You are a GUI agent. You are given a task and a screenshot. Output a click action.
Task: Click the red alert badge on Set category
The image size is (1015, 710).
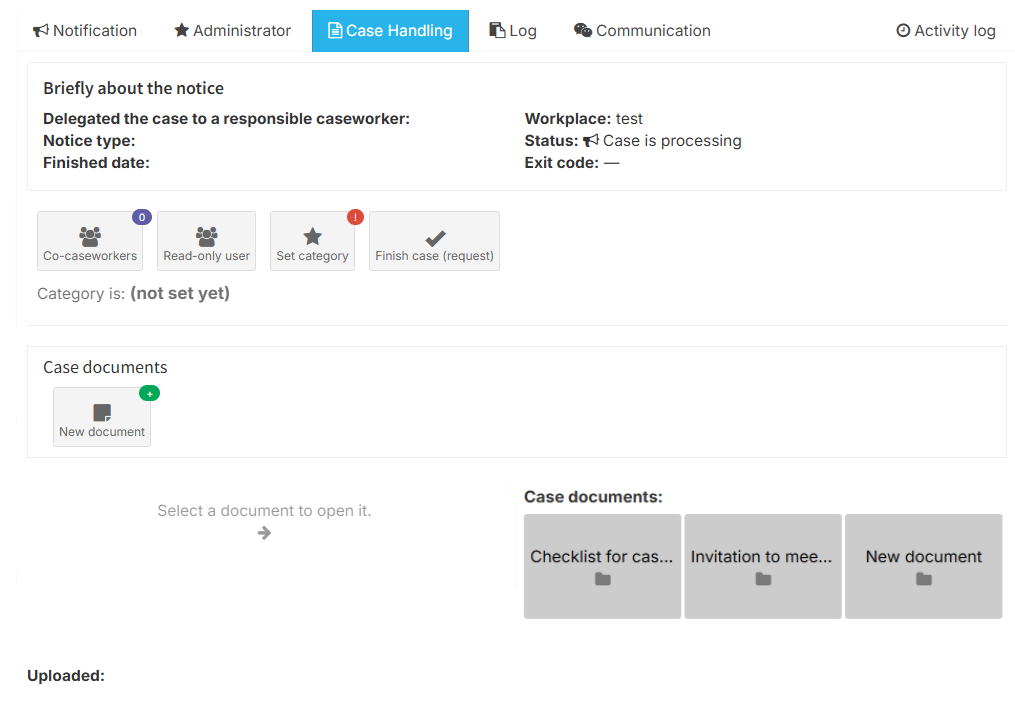(355, 217)
